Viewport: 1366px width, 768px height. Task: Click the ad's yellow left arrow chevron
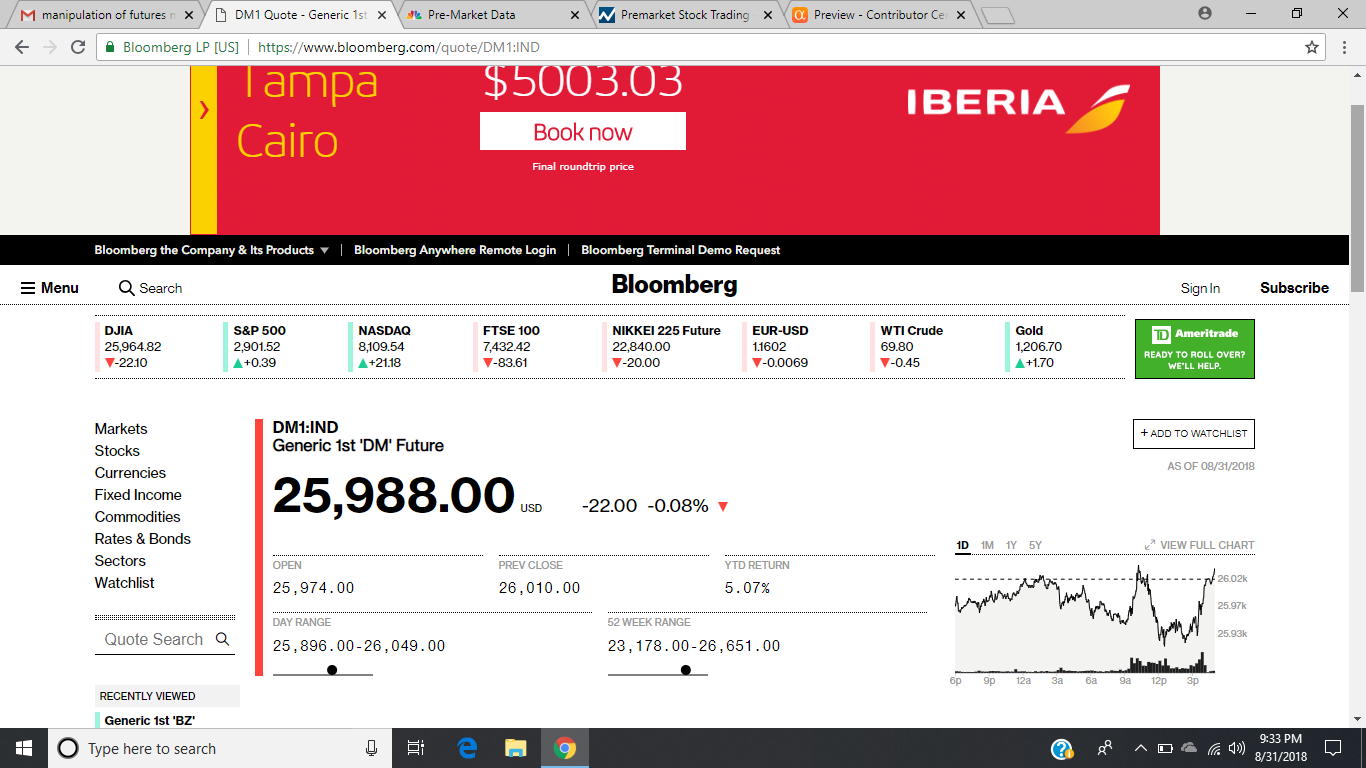[204, 110]
